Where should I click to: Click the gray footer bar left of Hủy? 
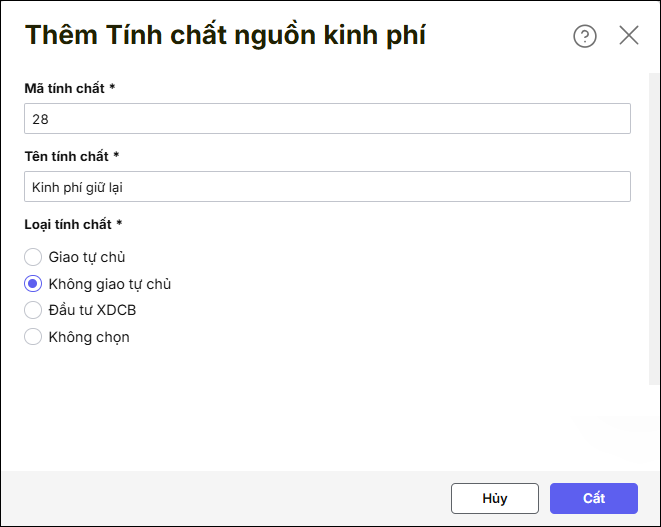(x=220, y=498)
